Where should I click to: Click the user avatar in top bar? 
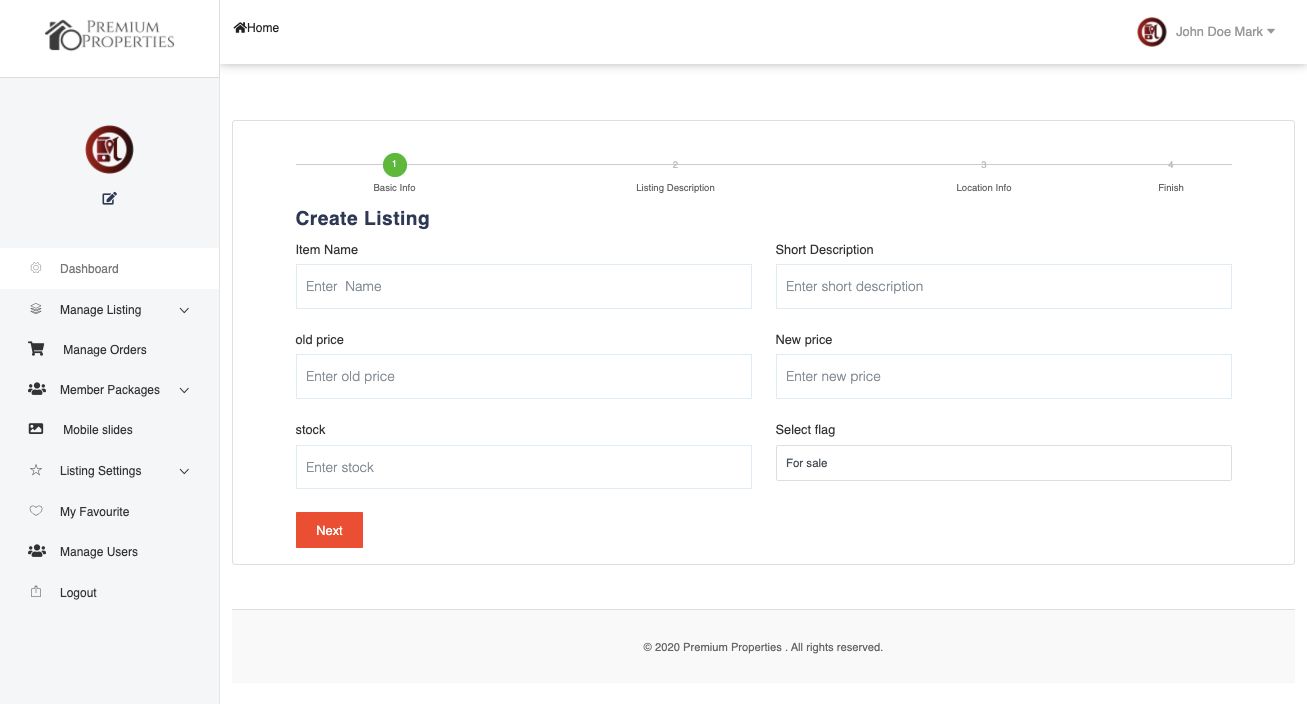tap(1152, 32)
